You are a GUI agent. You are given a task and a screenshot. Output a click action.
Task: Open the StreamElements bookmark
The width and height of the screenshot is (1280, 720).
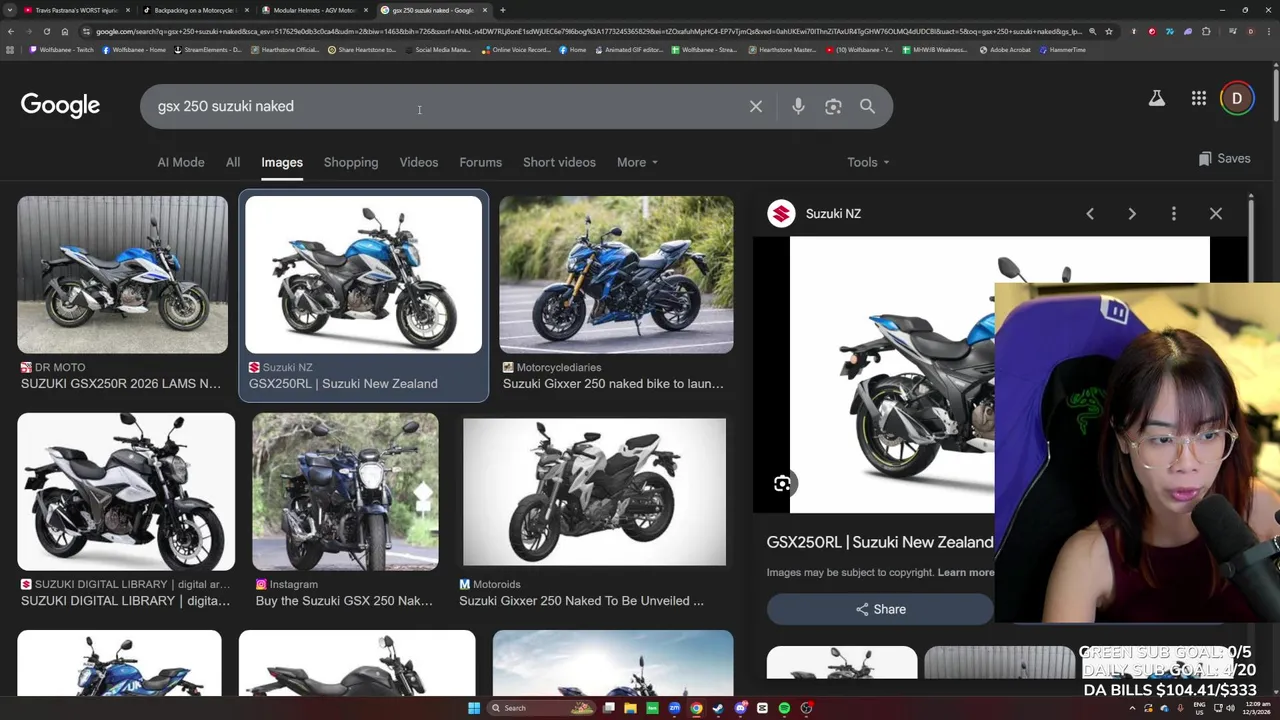[x=208, y=49]
